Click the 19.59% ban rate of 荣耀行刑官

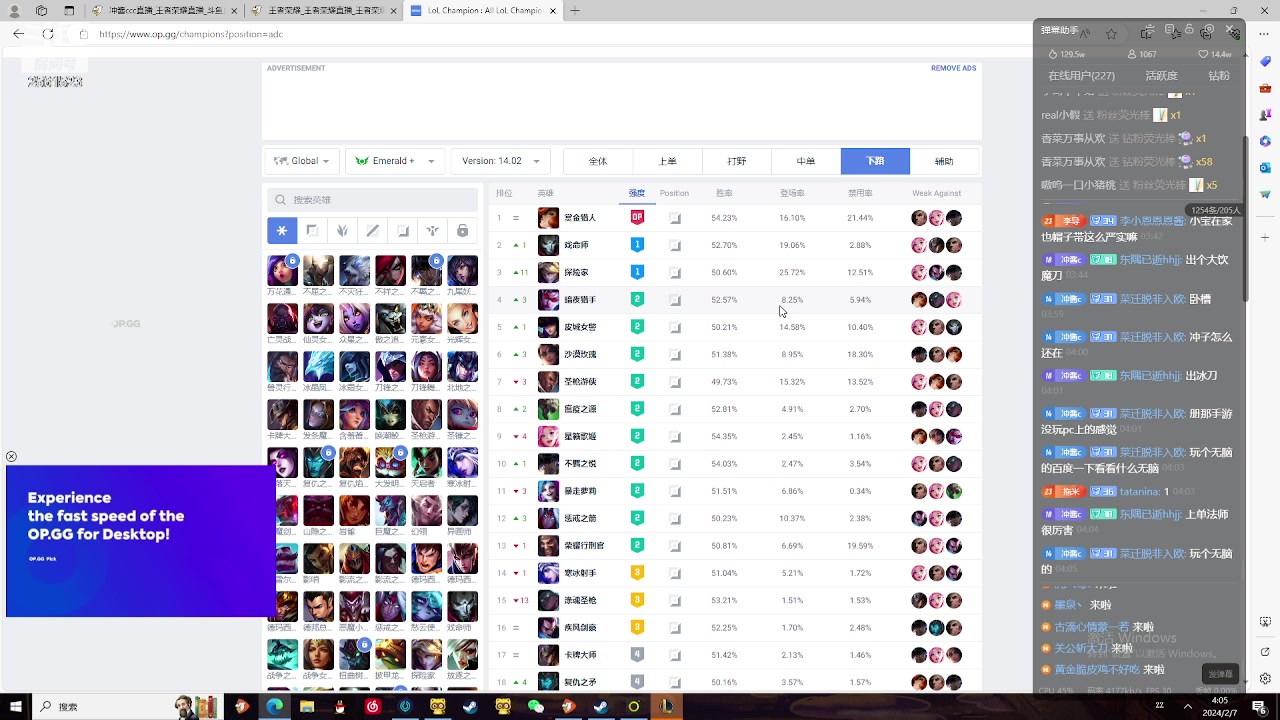click(860, 546)
